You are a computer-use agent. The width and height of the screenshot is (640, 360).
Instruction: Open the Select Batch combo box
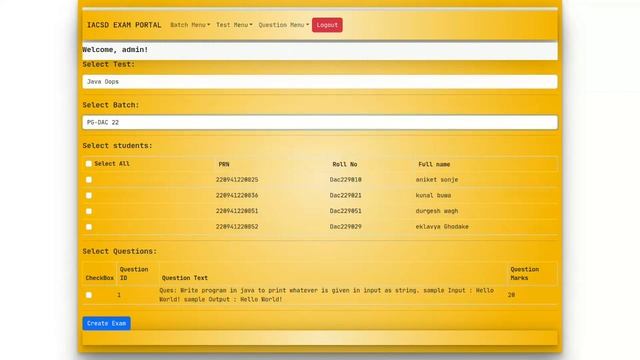pyautogui.click(x=320, y=122)
